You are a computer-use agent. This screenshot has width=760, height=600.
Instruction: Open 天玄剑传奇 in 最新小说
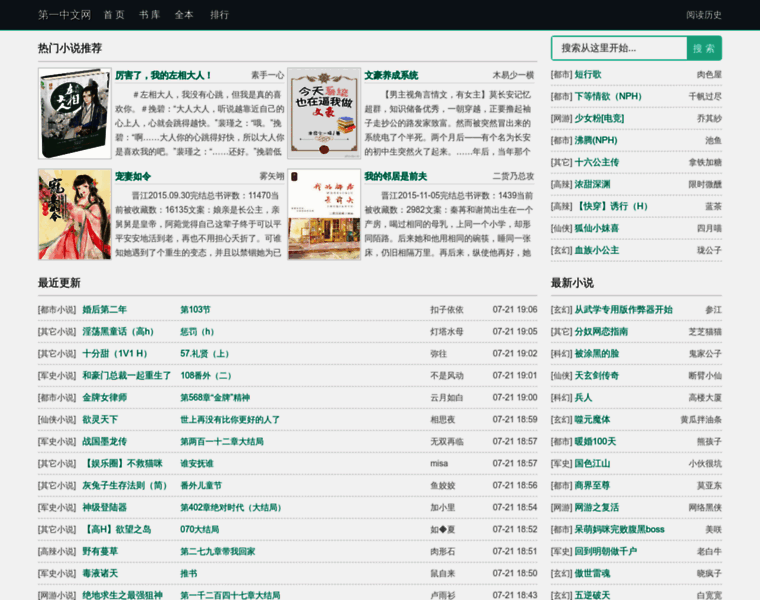[597, 376]
